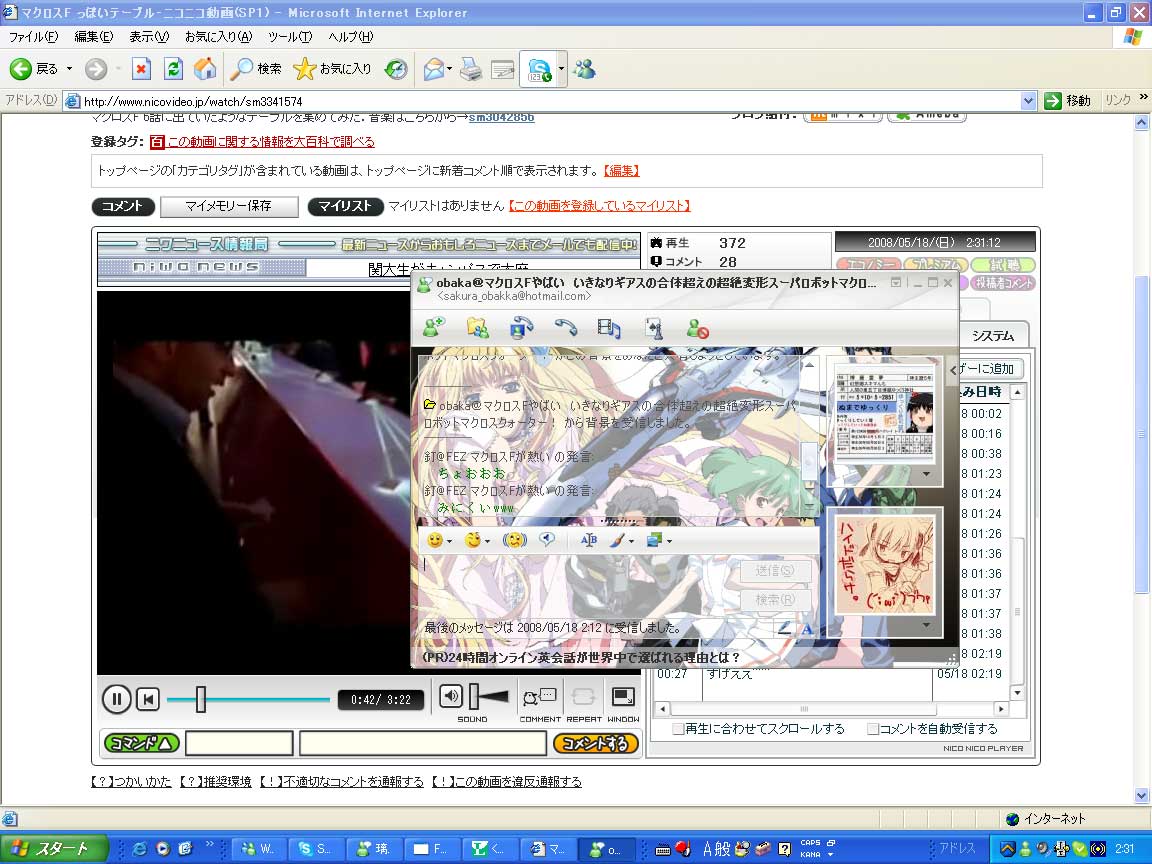1152x864 pixels.
Task: Switch to システム tab in player
Action: point(993,336)
